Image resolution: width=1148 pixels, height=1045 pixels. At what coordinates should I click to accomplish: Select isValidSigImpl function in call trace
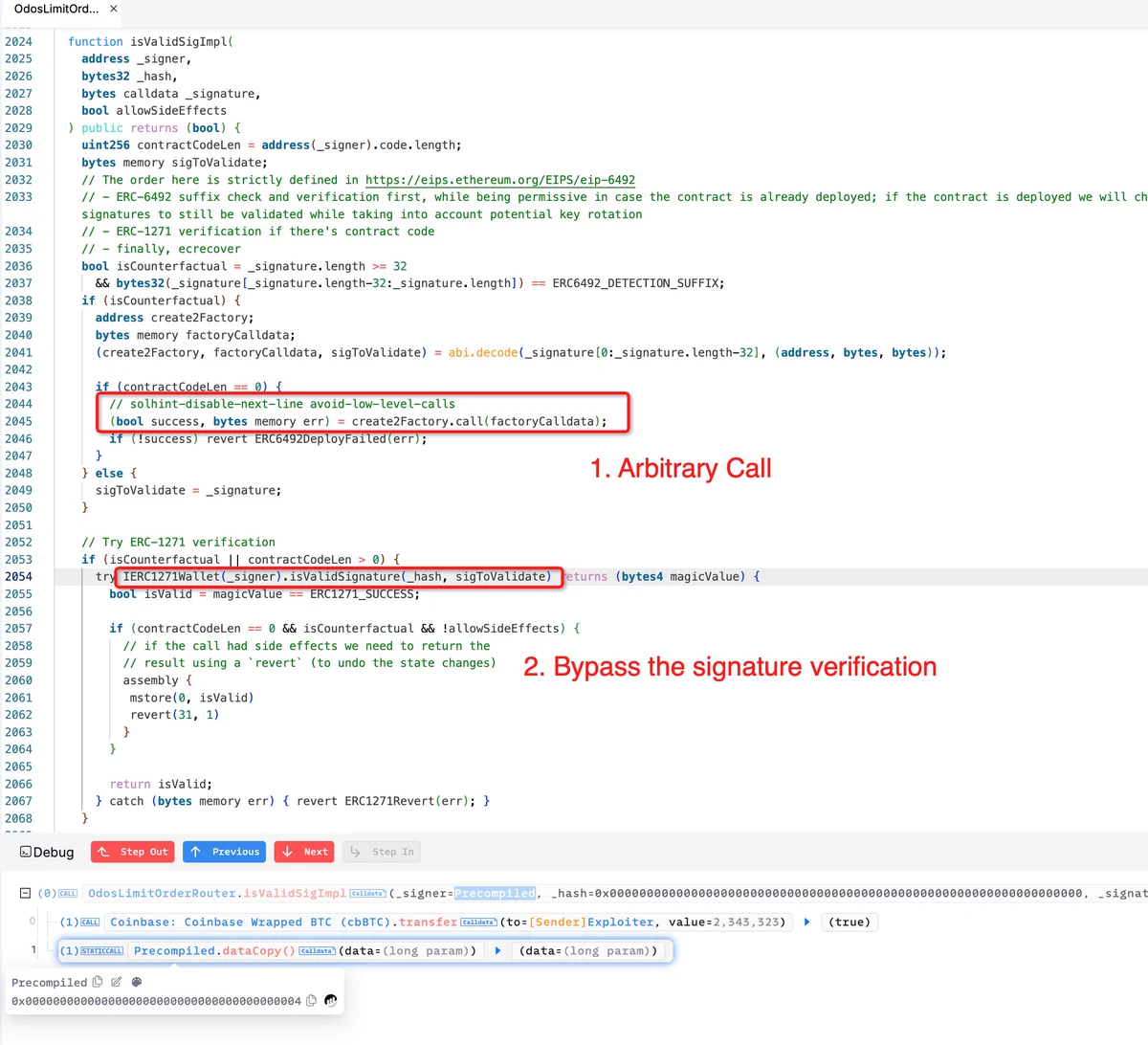tap(296, 894)
